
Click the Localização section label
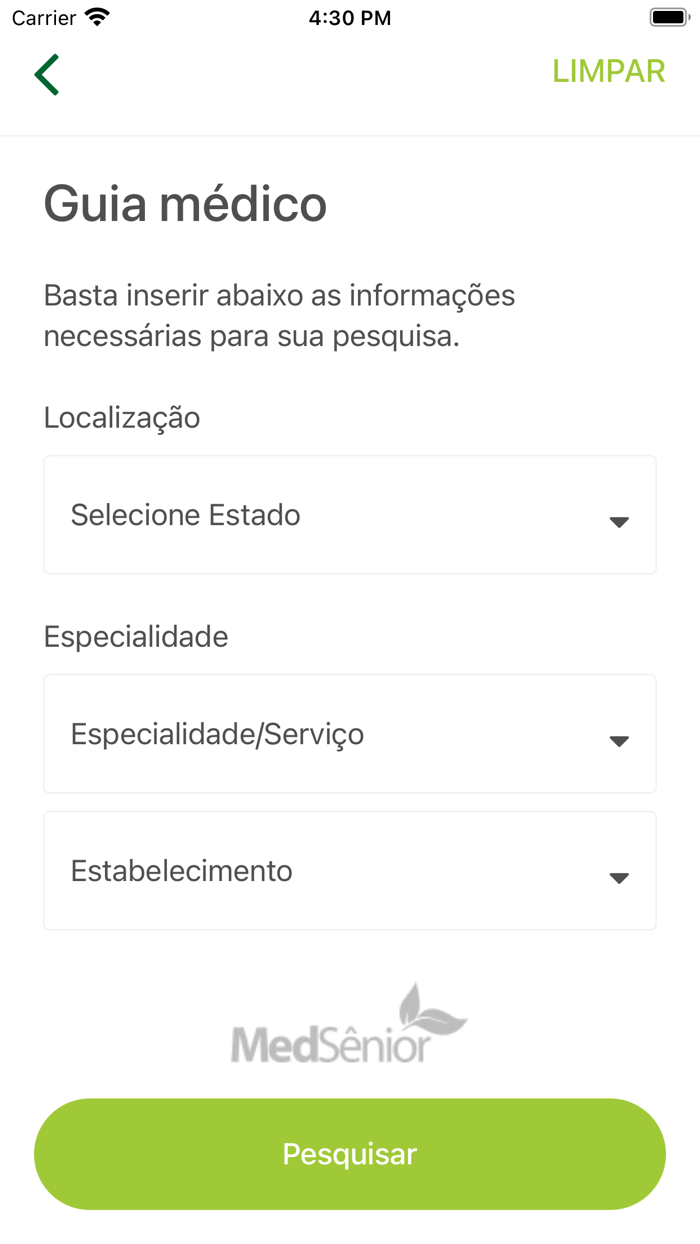[121, 418]
